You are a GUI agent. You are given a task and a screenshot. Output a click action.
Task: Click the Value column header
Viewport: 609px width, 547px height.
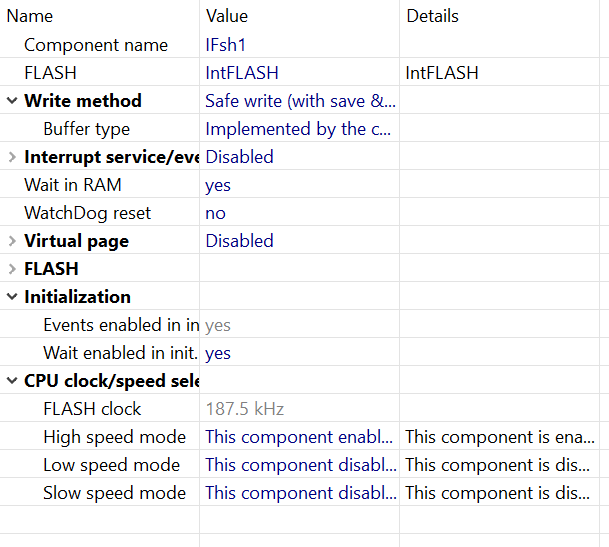(227, 16)
